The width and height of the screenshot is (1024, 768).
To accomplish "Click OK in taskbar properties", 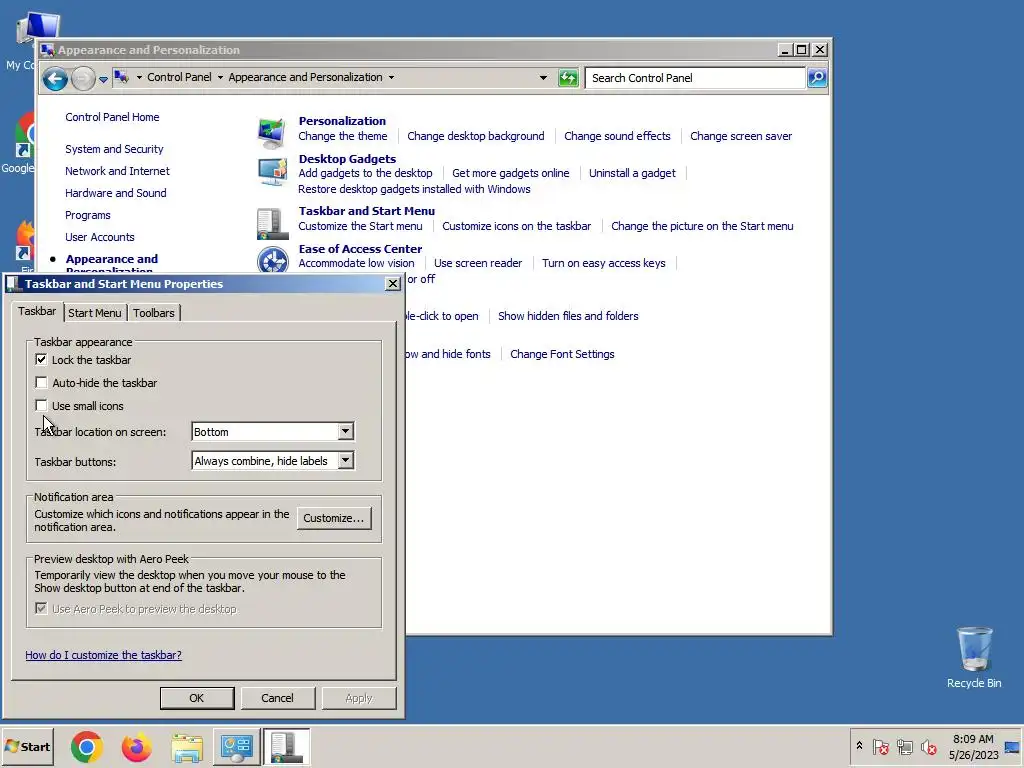I will click(197, 698).
